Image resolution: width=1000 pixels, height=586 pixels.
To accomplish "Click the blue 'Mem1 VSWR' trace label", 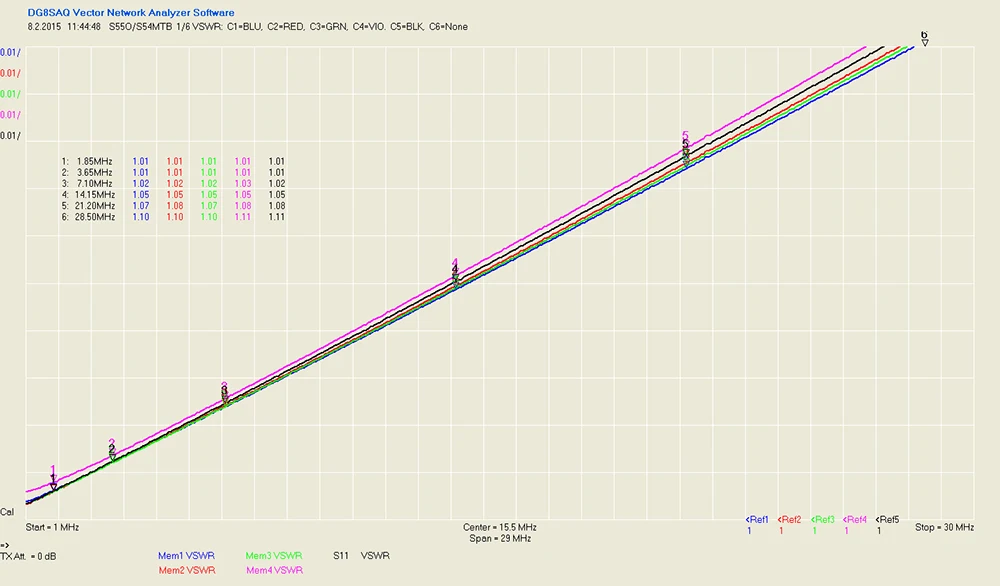I will coord(186,556).
